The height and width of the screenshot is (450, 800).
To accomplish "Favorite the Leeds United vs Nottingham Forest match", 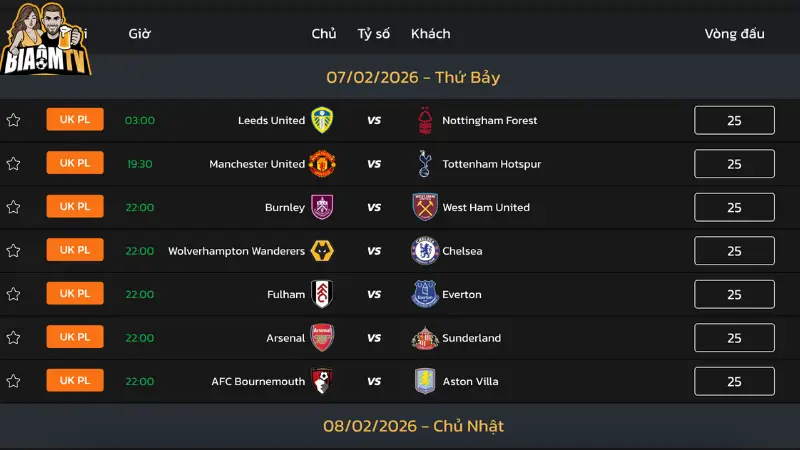I will (x=13, y=120).
